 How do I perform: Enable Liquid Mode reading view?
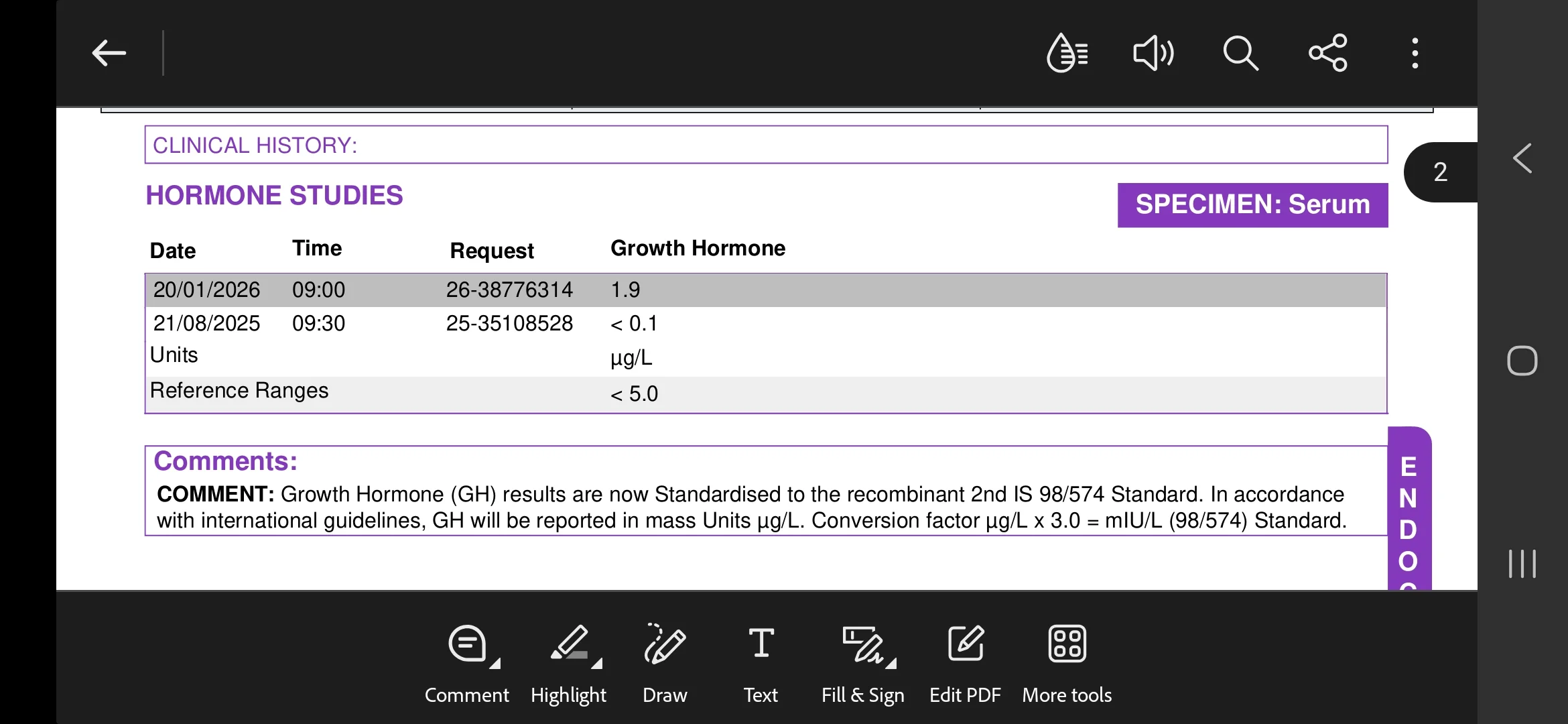(x=1067, y=53)
